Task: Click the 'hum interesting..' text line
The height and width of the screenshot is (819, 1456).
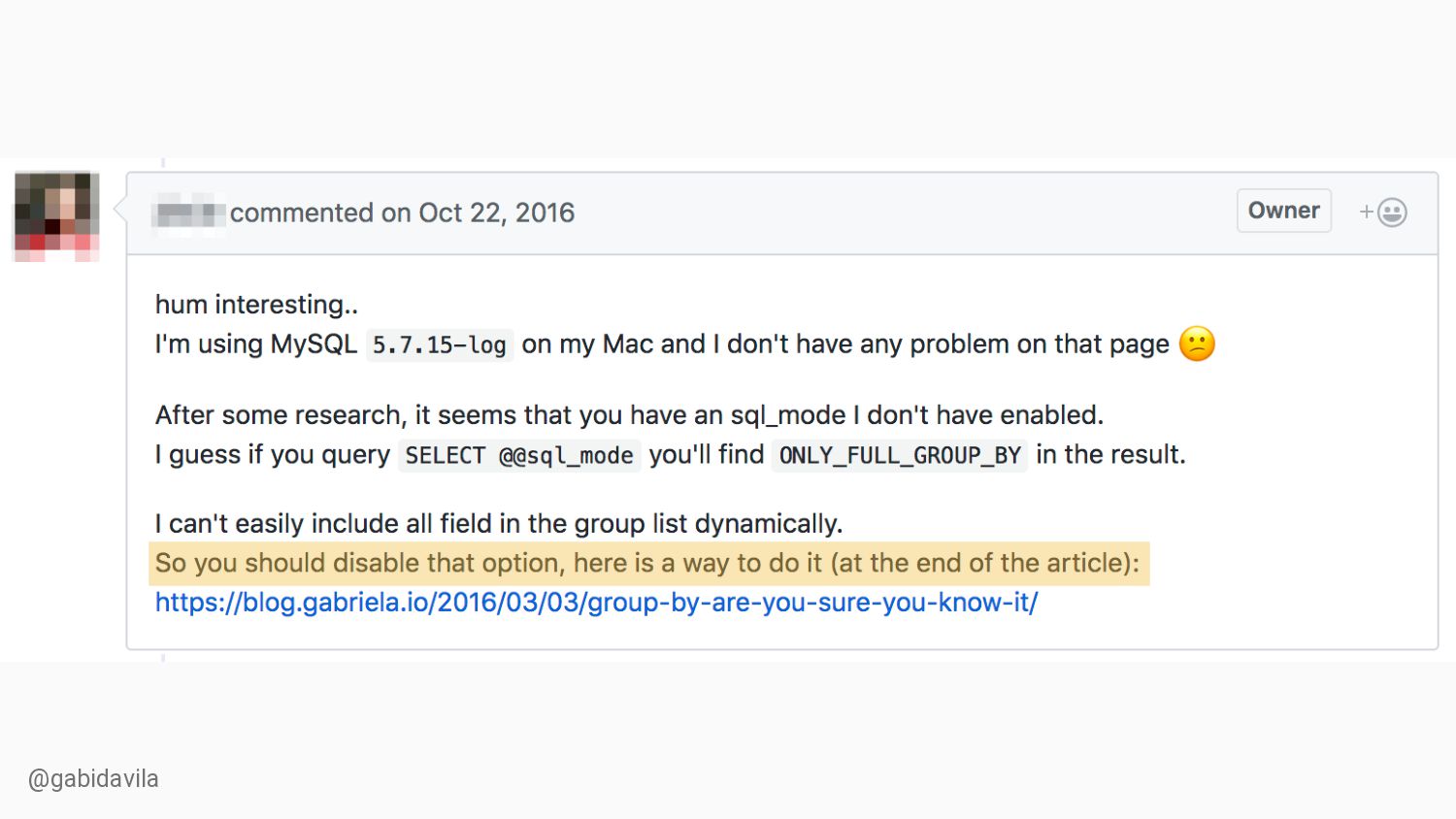Action: pos(256,305)
